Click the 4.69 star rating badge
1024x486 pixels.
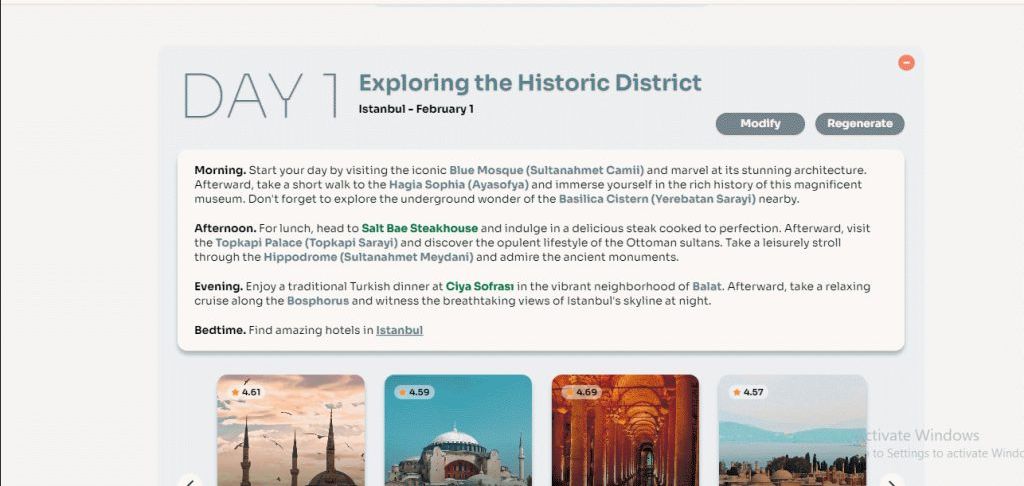tap(581, 393)
